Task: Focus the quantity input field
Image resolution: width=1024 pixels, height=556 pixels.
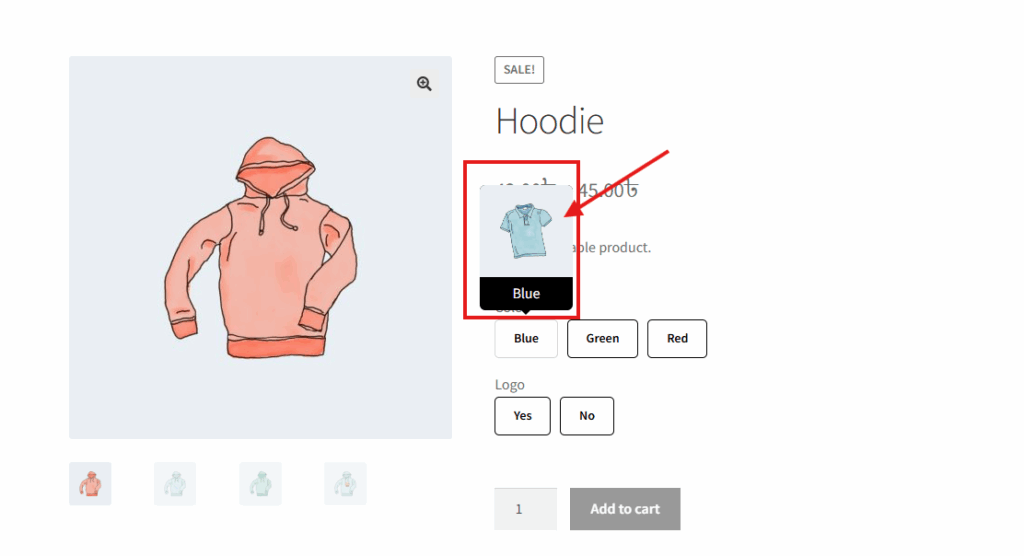Action: pyautogui.click(x=526, y=509)
